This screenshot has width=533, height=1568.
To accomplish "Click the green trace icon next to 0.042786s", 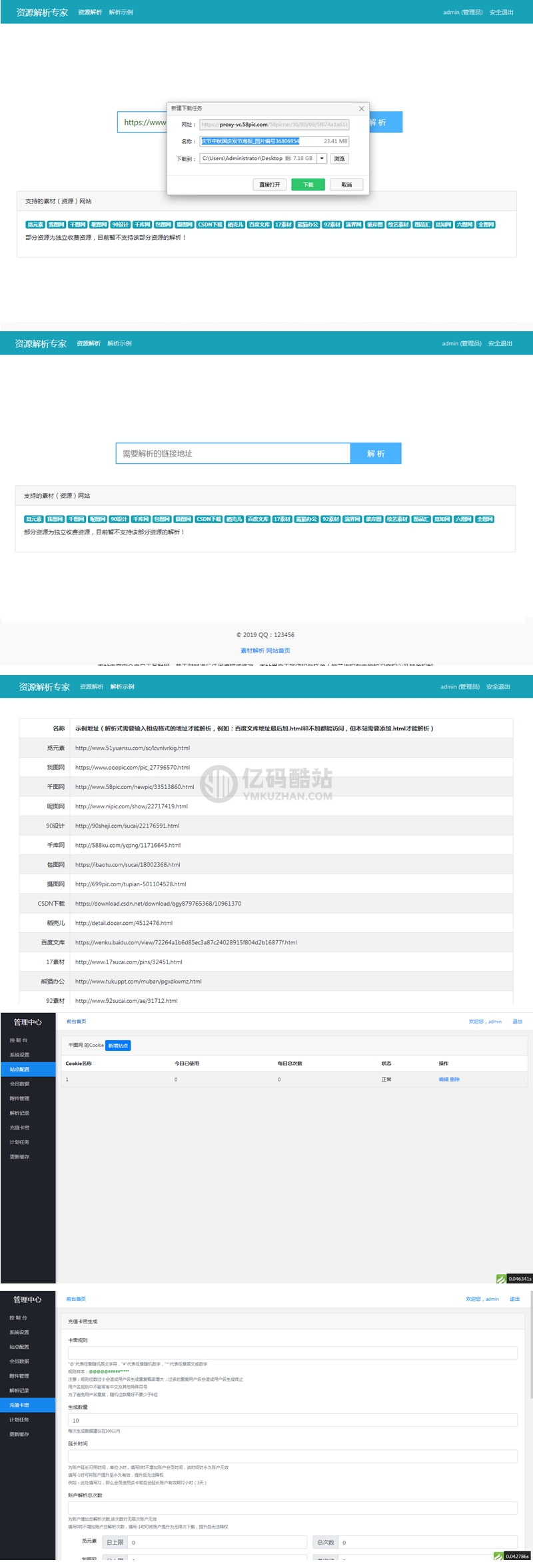I will pos(498,1556).
